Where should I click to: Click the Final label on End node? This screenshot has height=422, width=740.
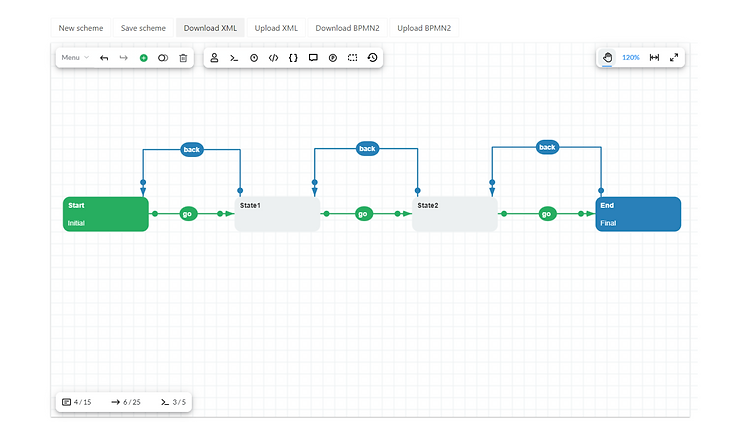pyautogui.click(x=608, y=223)
